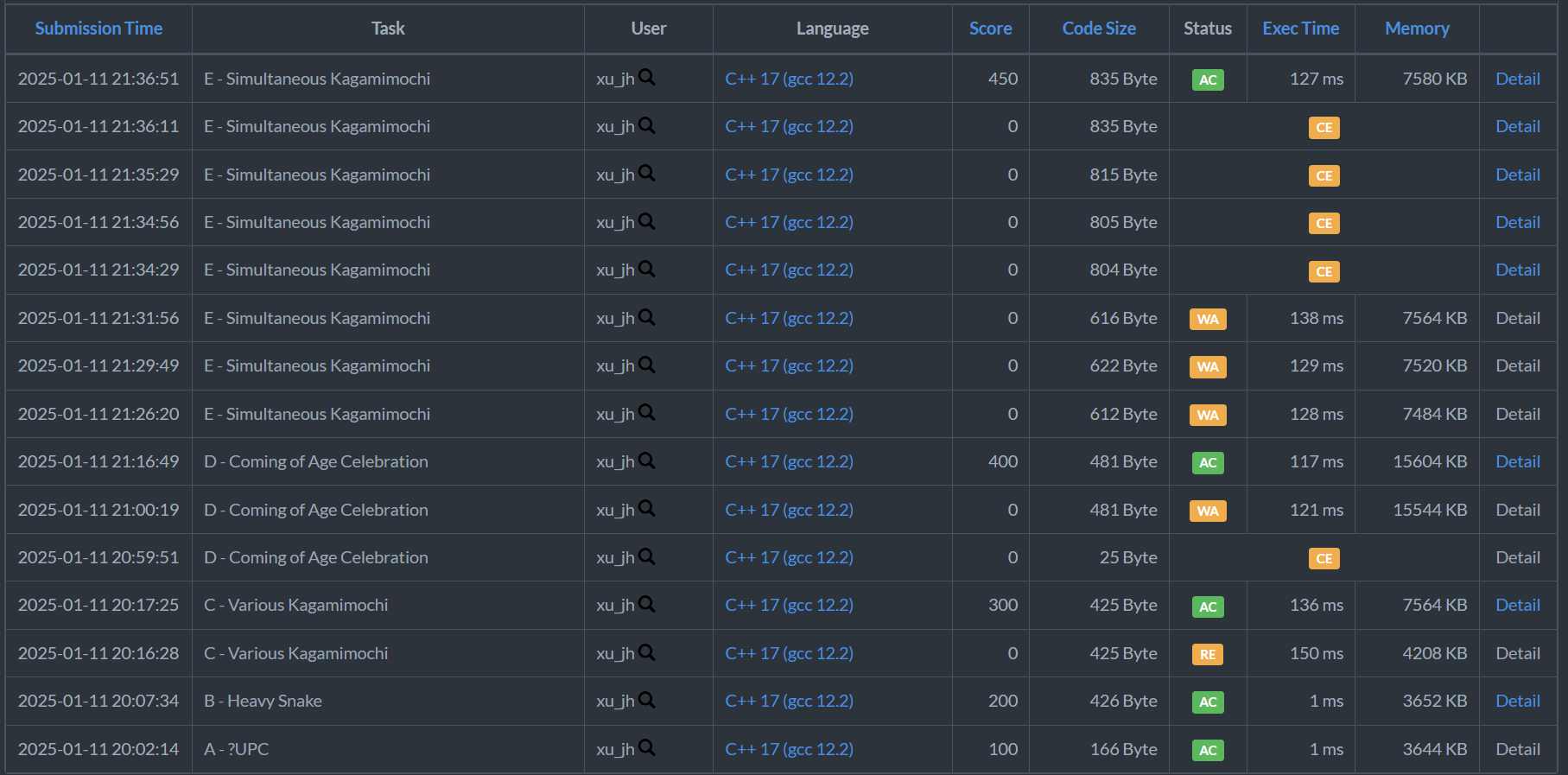Click the magnifier icon in the 21:34:29 row
Image resolution: width=1568 pixels, height=775 pixels.
pyautogui.click(x=647, y=269)
